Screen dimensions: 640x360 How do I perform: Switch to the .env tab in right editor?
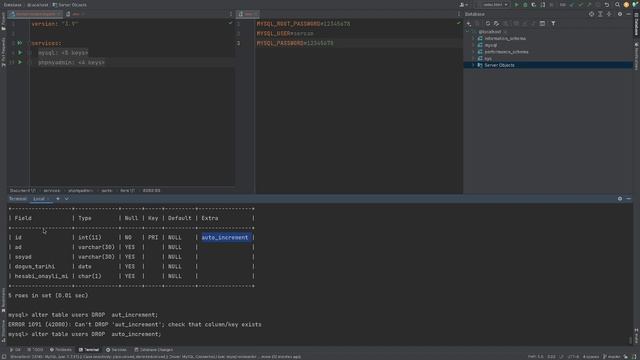click(248, 14)
